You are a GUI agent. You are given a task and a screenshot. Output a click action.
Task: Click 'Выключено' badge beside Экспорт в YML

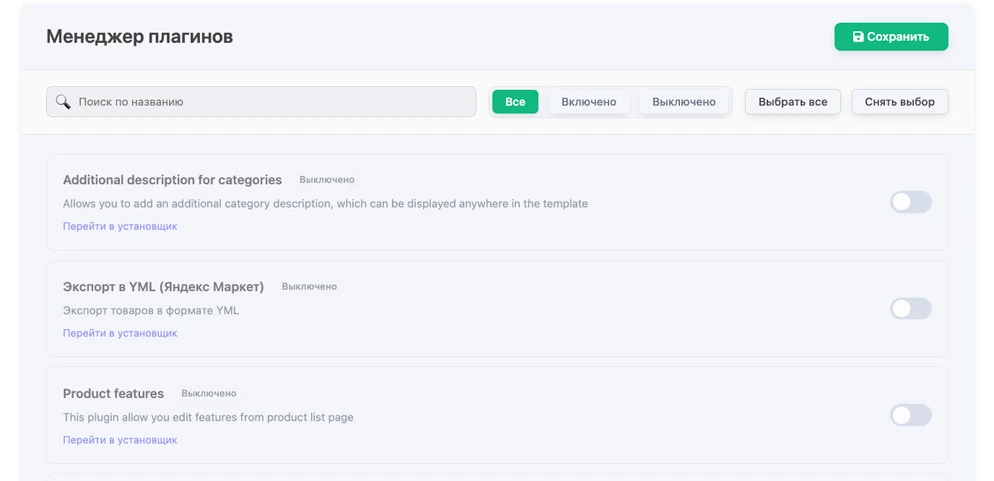309,287
